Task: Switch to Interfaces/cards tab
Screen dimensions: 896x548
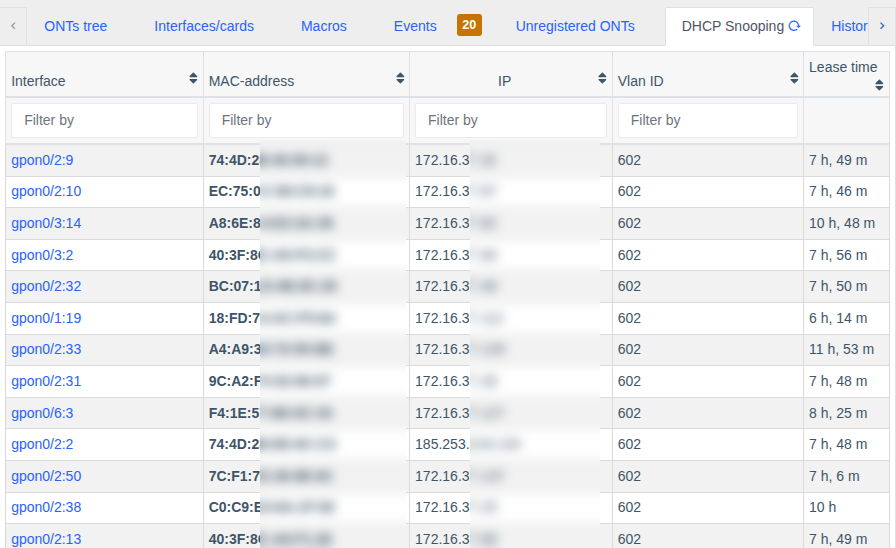Action: [x=204, y=26]
